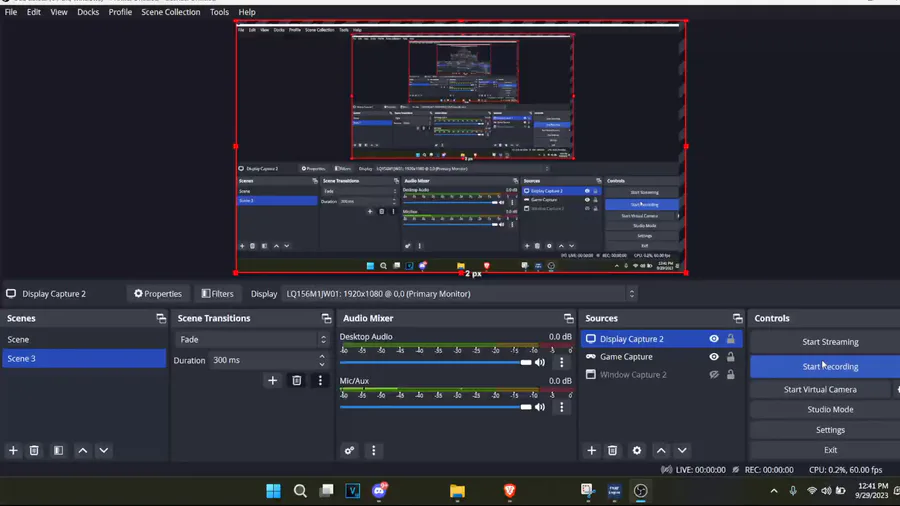Toggle lock on Window Capture 2

(731, 375)
